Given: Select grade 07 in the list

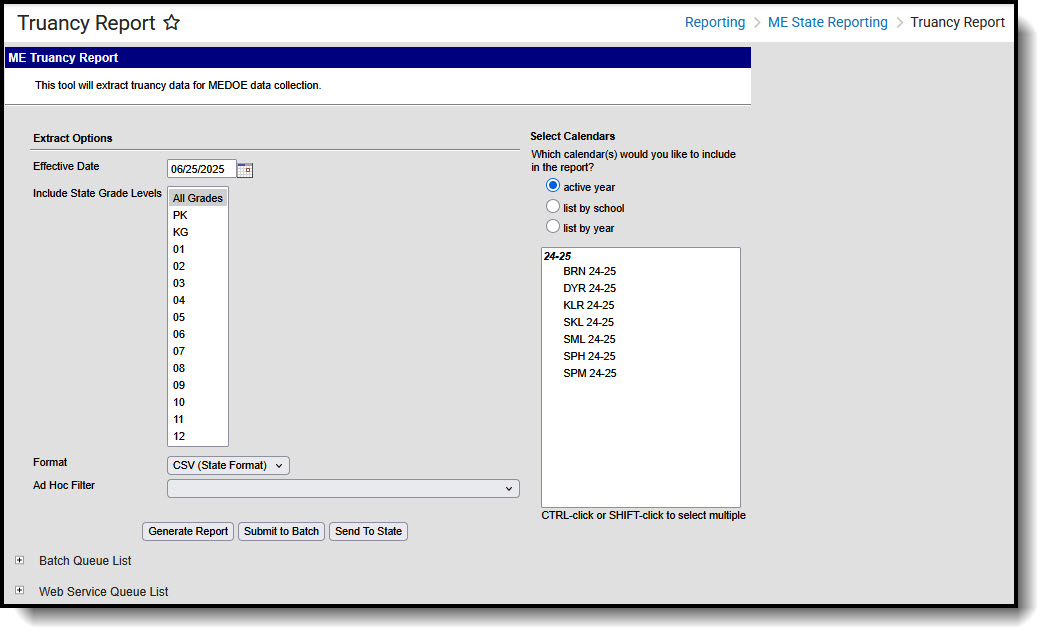Looking at the screenshot, I should point(198,352).
